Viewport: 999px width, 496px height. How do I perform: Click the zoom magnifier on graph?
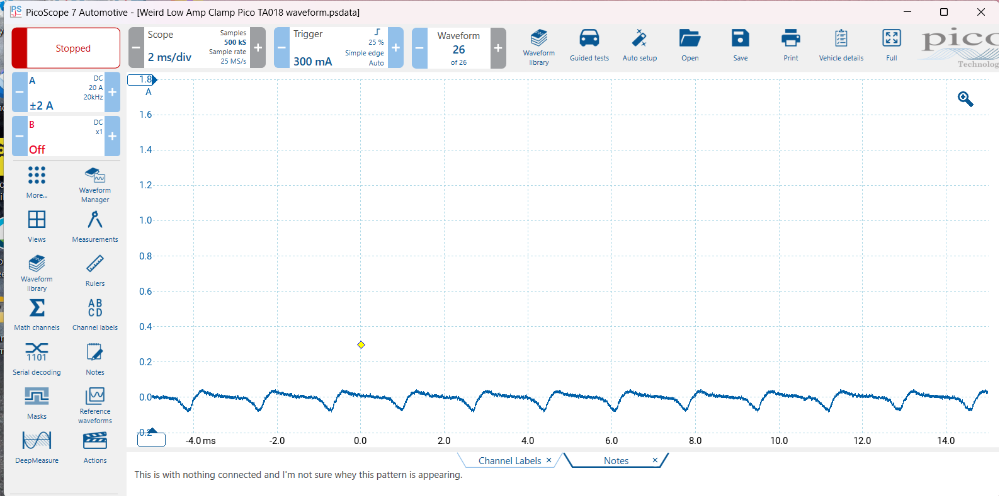(965, 99)
